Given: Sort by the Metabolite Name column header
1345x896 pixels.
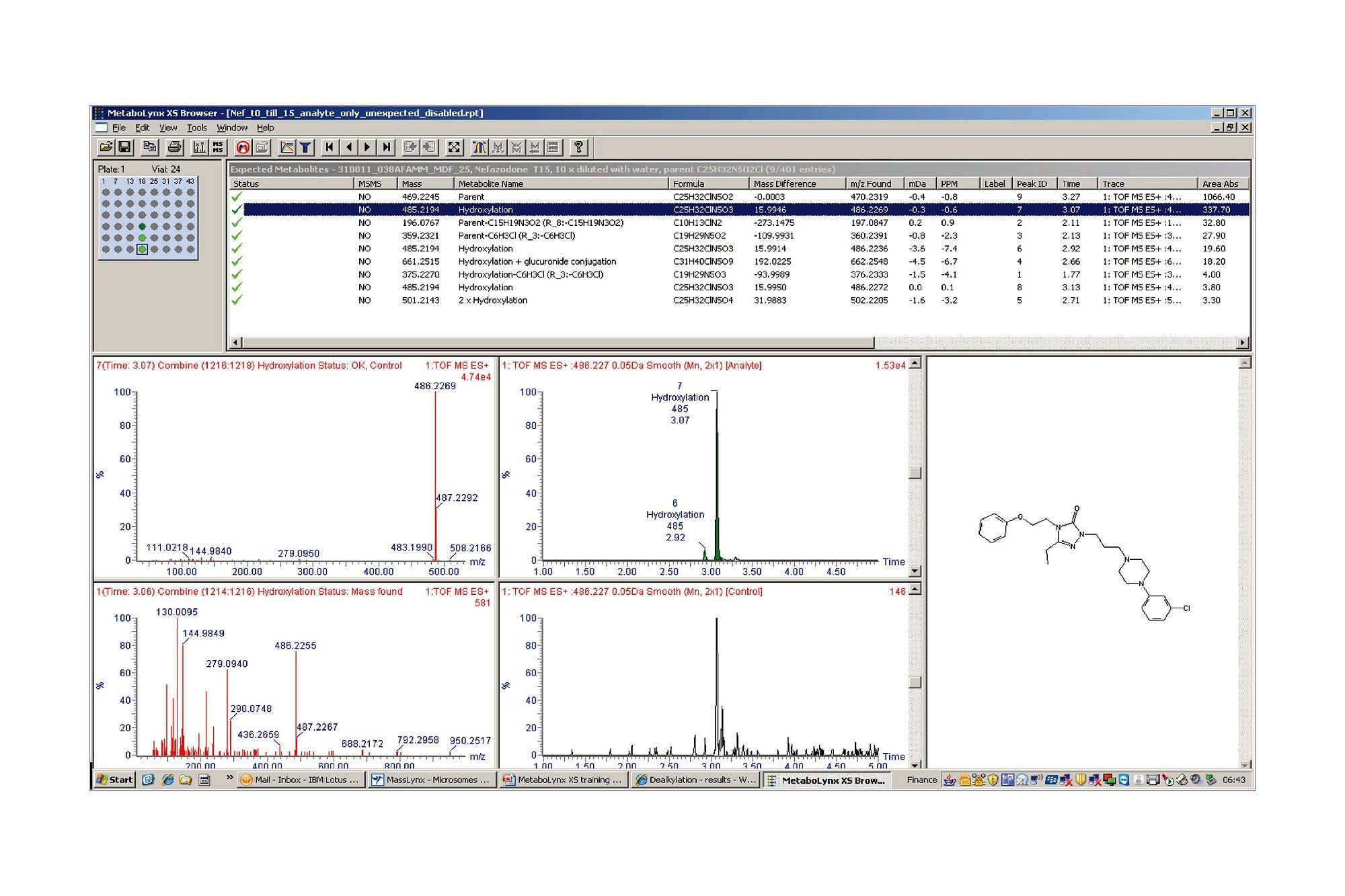Looking at the screenshot, I should [x=561, y=184].
